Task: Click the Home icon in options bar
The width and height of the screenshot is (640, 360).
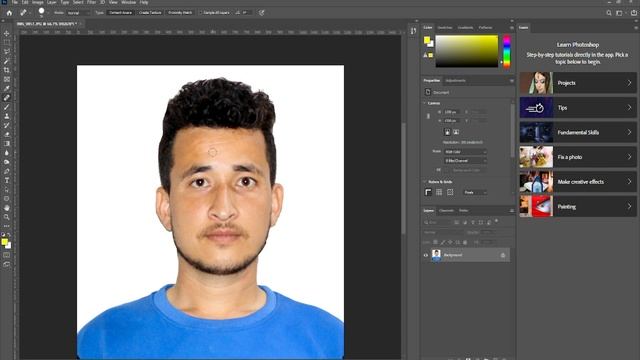Action: pyautogui.click(x=9, y=13)
